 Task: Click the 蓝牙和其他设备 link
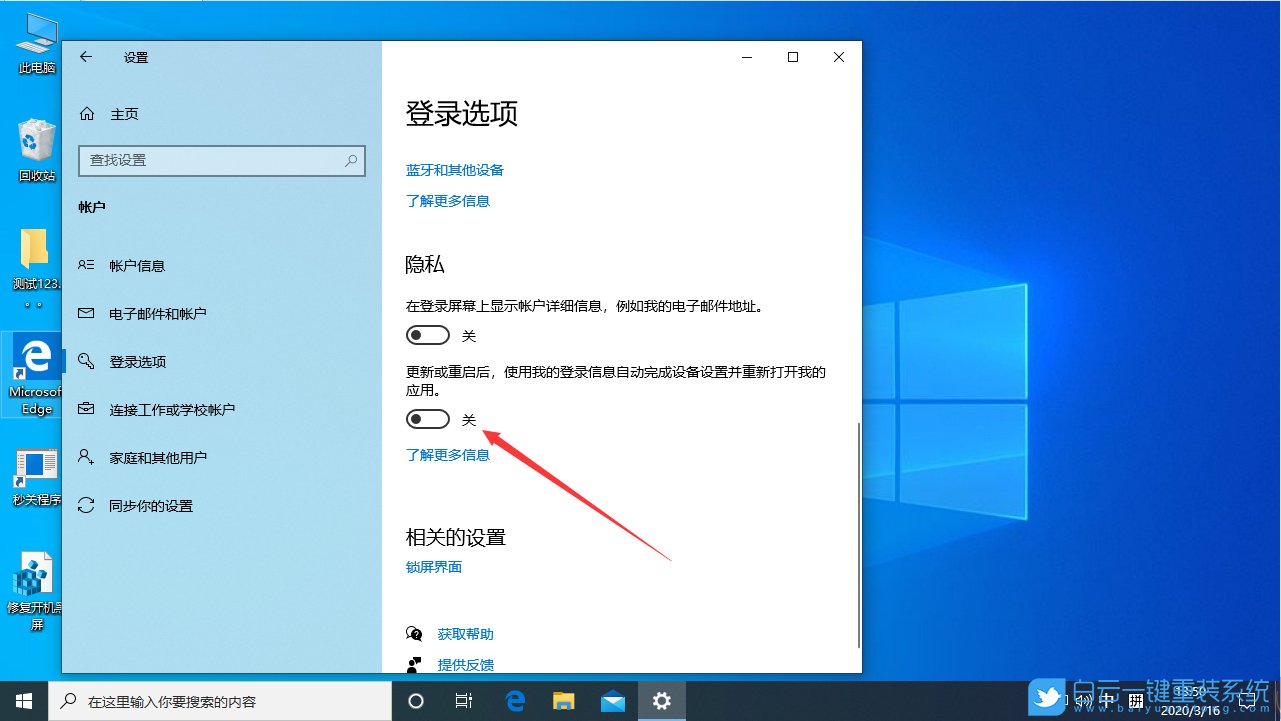(455, 169)
